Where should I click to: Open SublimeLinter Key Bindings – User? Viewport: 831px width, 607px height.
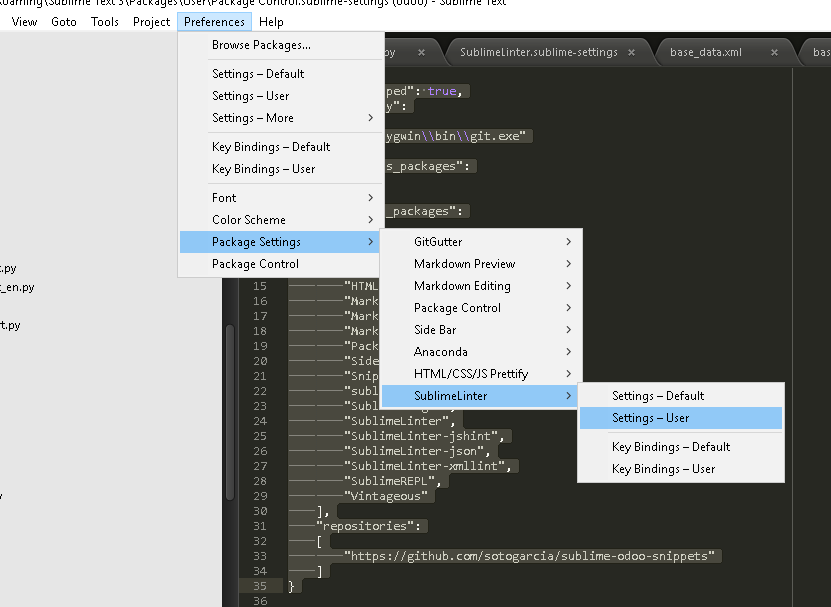tap(680, 469)
